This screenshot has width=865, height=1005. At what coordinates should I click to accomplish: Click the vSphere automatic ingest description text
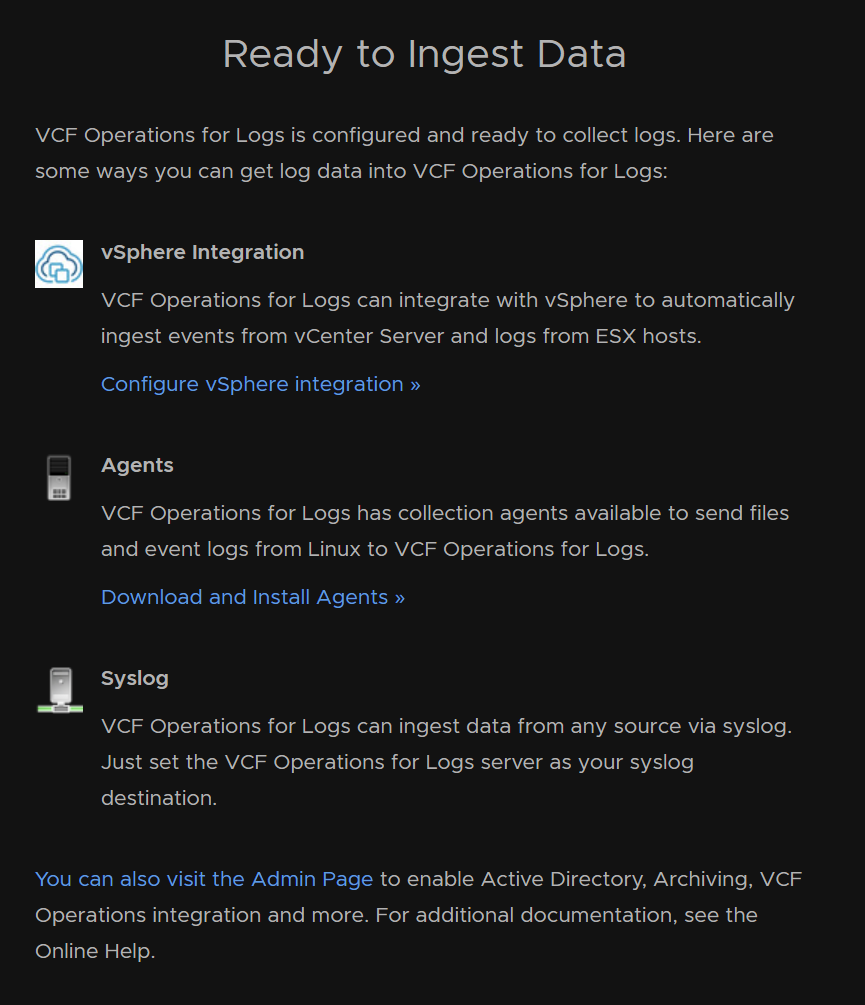448,318
